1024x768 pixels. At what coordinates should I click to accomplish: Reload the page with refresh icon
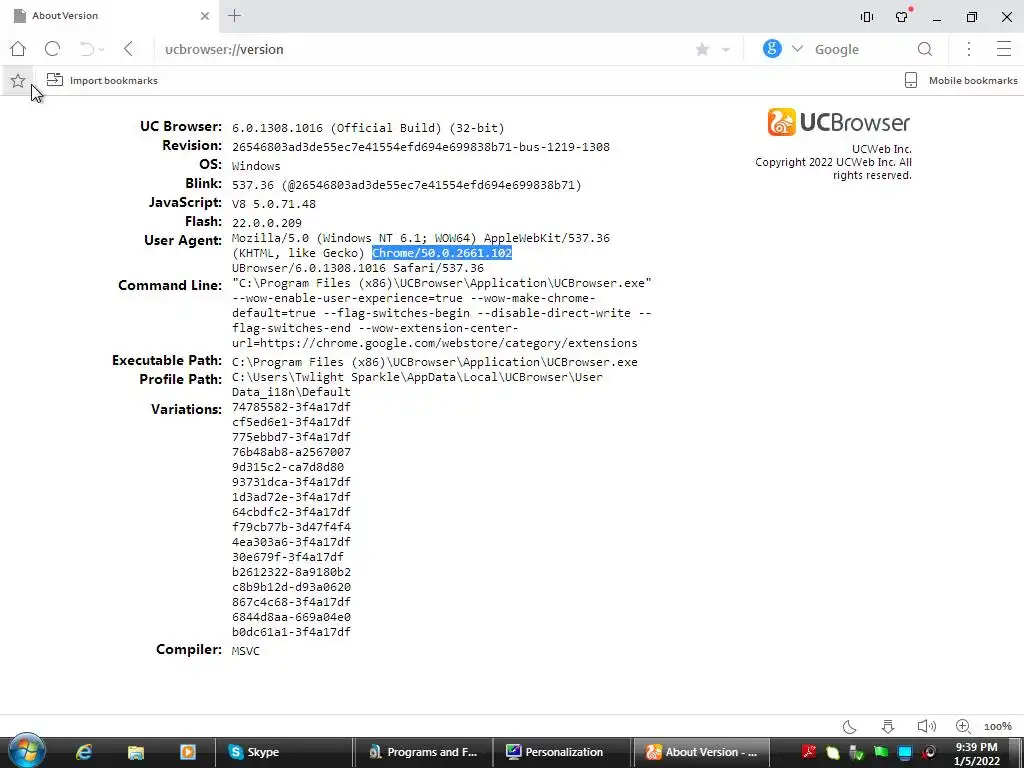(52, 49)
